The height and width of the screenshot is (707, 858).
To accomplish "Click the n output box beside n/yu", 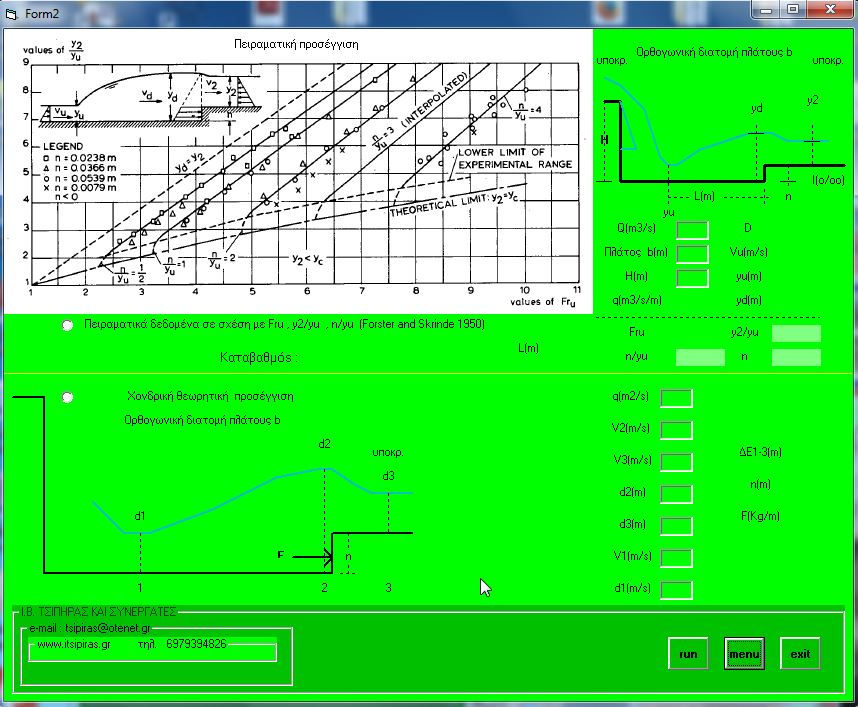I will point(796,357).
